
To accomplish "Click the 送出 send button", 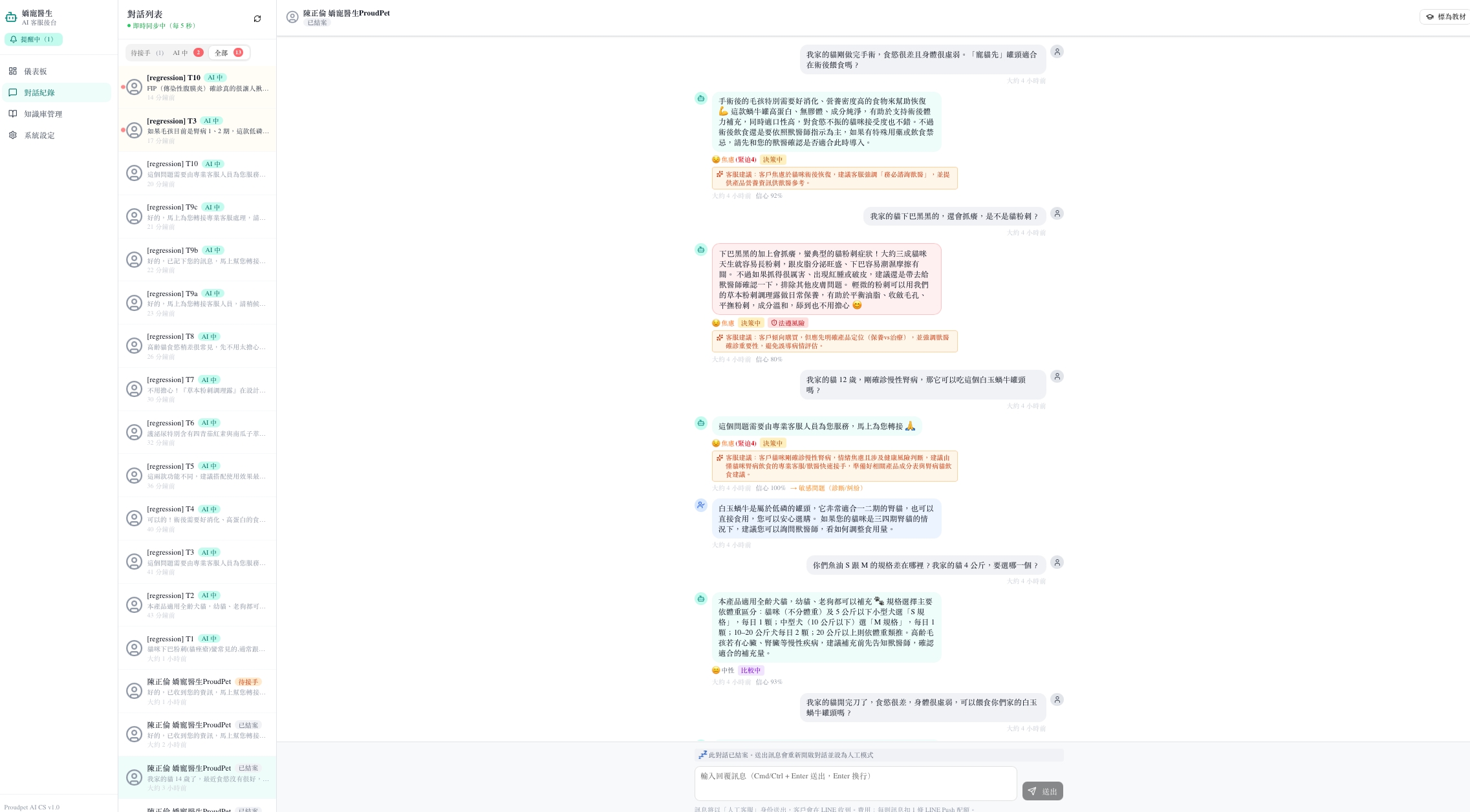I will click(1043, 791).
